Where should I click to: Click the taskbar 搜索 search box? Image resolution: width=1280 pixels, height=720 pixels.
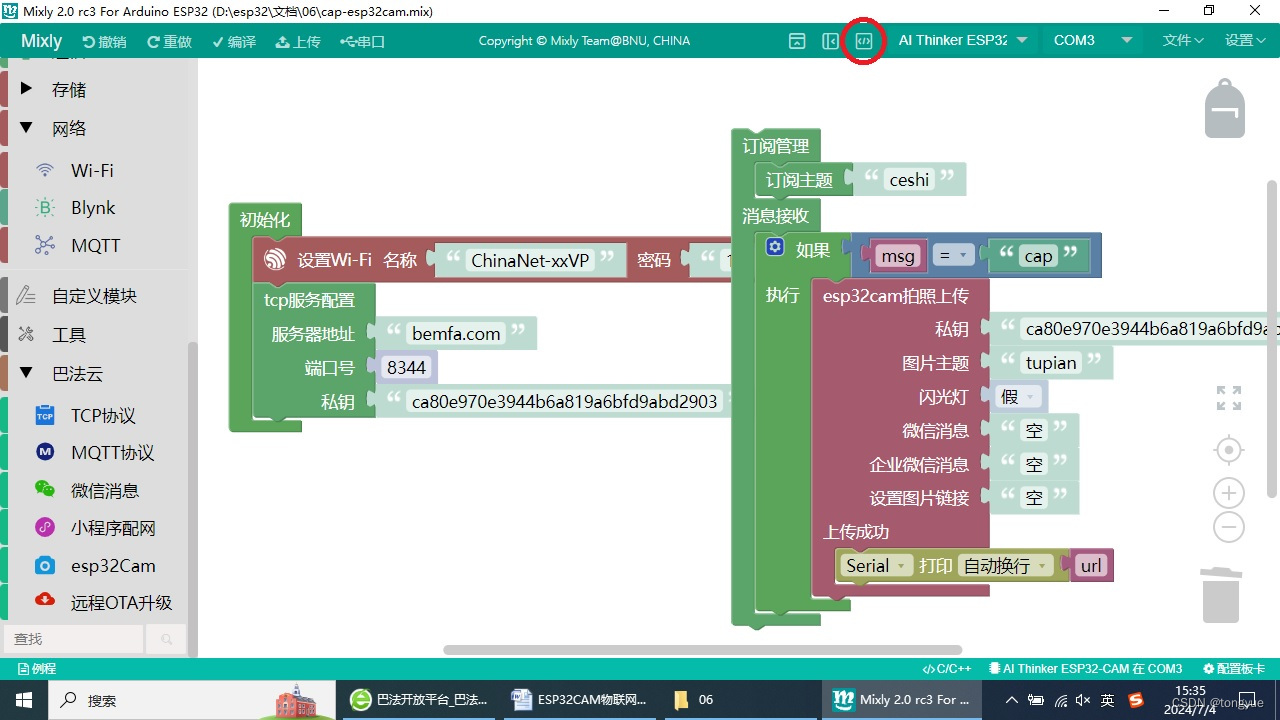coord(190,700)
